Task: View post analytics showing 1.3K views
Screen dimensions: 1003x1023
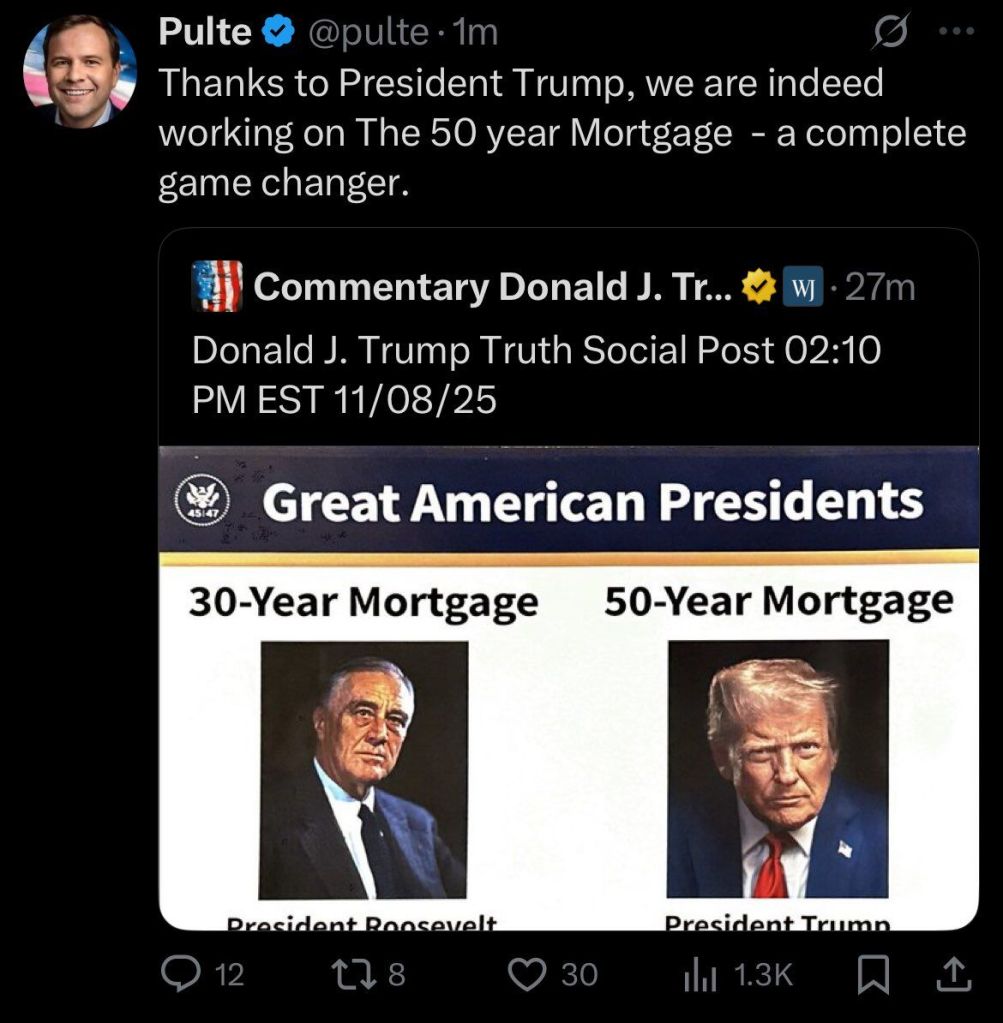Action: (x=697, y=975)
